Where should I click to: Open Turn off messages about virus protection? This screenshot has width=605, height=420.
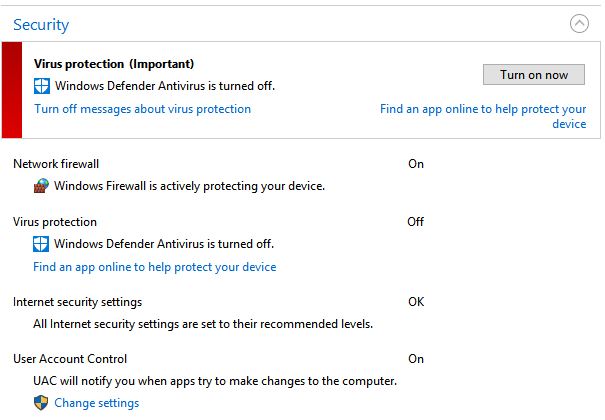coord(142,109)
